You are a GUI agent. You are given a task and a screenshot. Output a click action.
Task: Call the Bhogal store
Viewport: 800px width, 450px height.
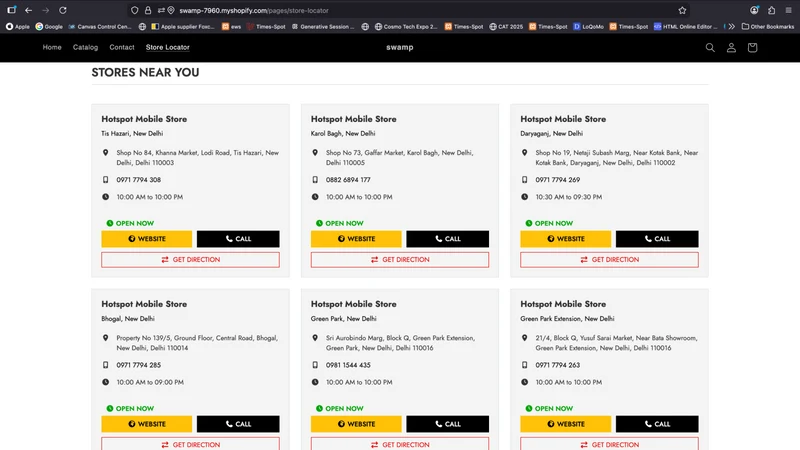coord(238,424)
